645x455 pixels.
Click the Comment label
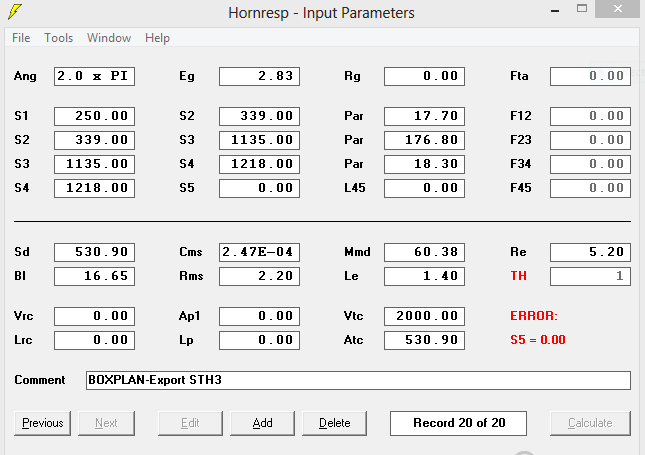pyautogui.click(x=39, y=380)
